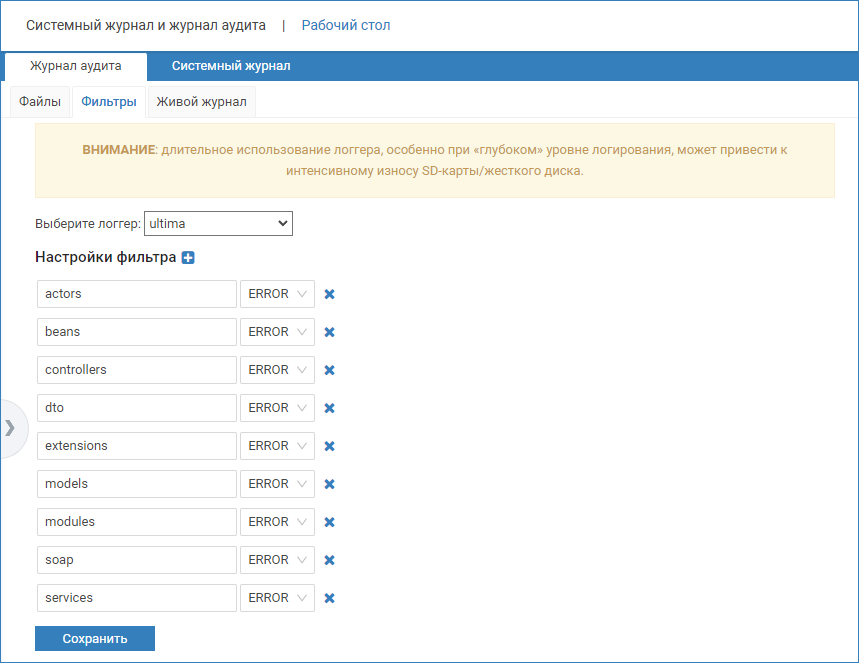The image size is (859, 663).
Task: Add a new filter with plus icon
Action: (188, 258)
